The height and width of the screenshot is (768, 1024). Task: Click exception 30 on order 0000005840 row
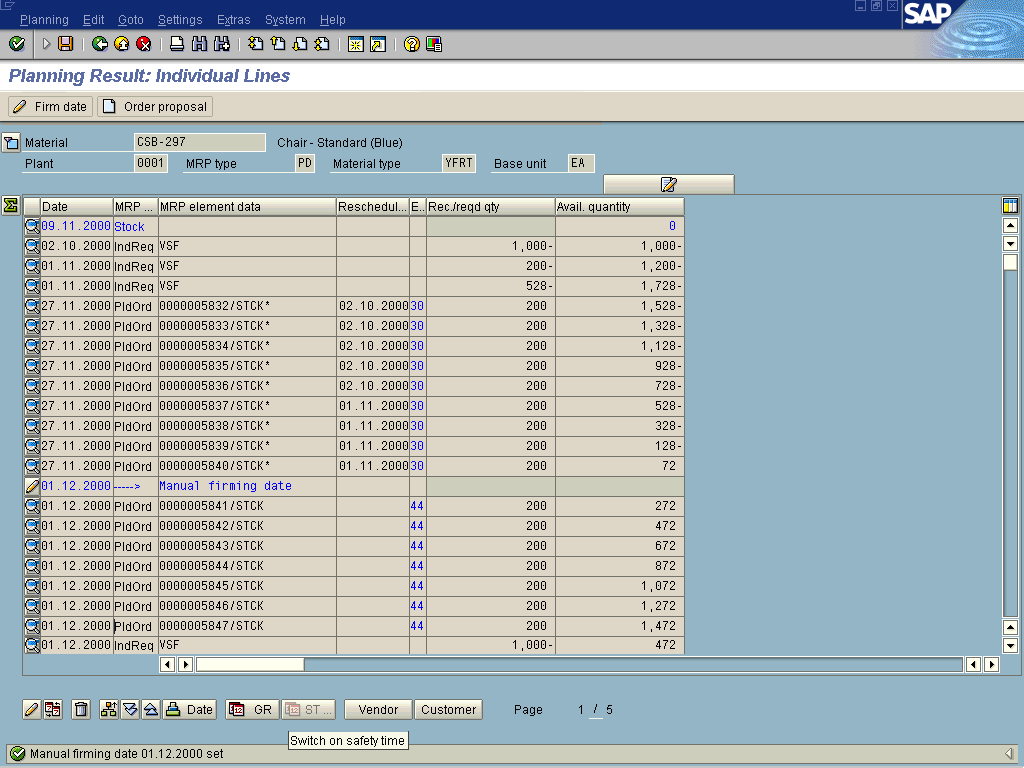417,466
